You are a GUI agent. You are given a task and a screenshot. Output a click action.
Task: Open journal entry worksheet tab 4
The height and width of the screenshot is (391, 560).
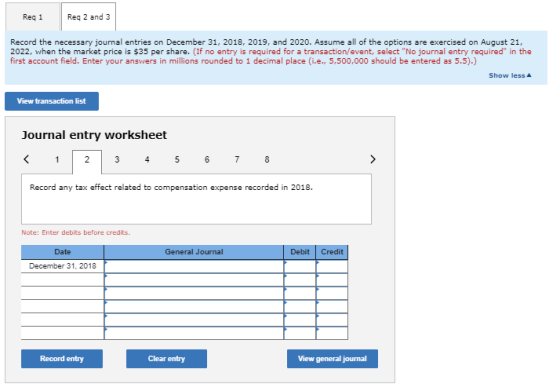(x=147, y=160)
